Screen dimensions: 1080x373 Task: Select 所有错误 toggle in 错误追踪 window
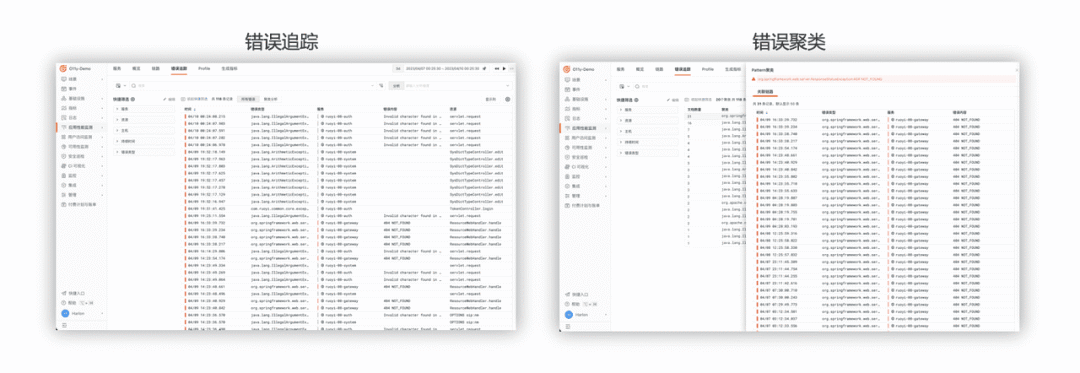[x=248, y=99]
